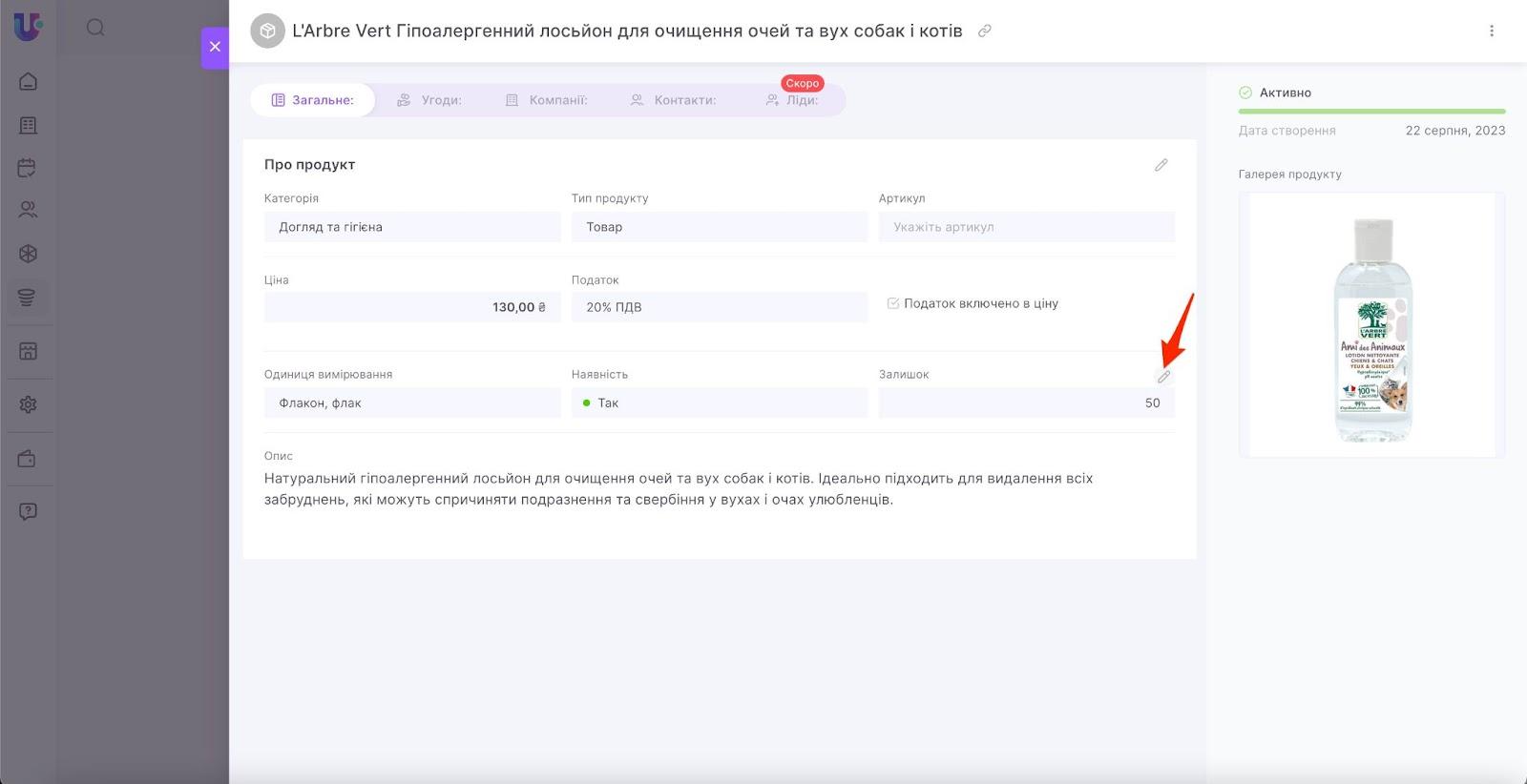
Task: Close the product panel with purple X
Action: click(215, 47)
